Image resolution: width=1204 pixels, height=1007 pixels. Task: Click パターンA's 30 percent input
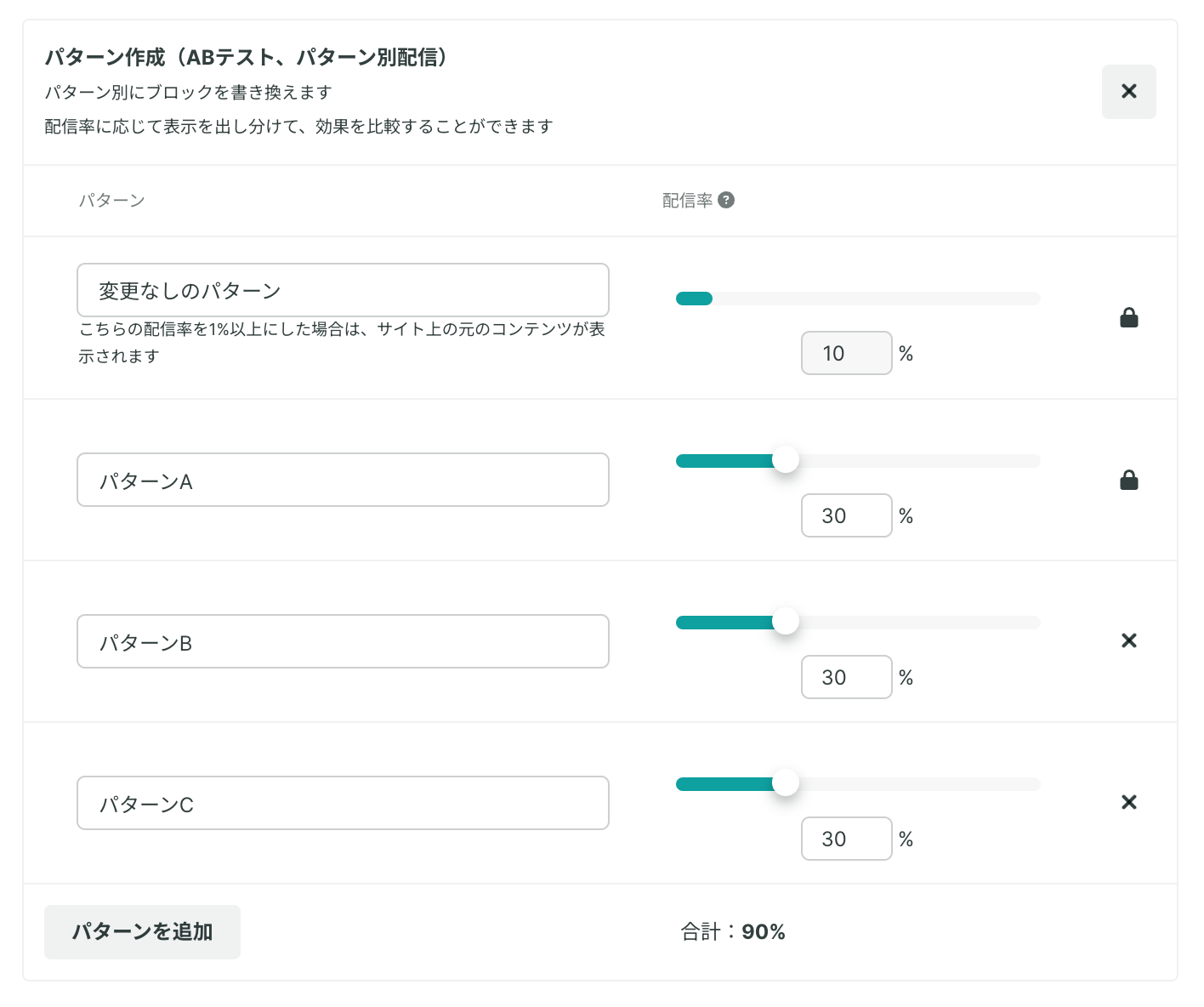pos(846,515)
